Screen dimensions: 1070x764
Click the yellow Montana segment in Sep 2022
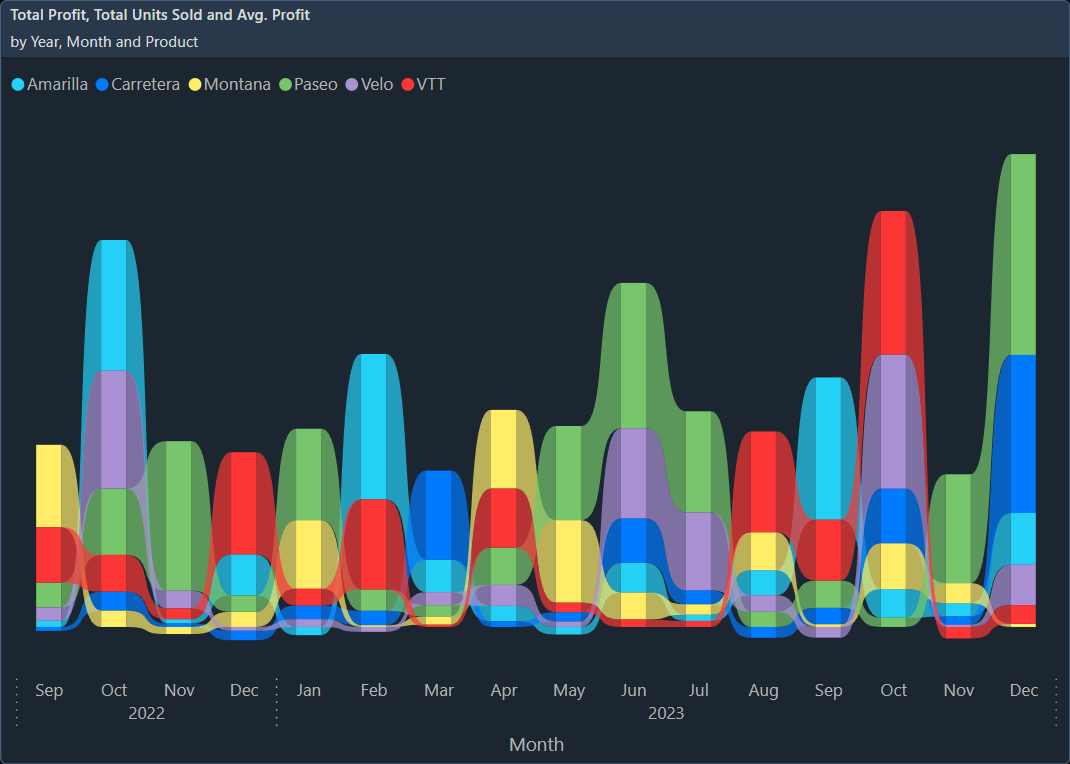49,485
